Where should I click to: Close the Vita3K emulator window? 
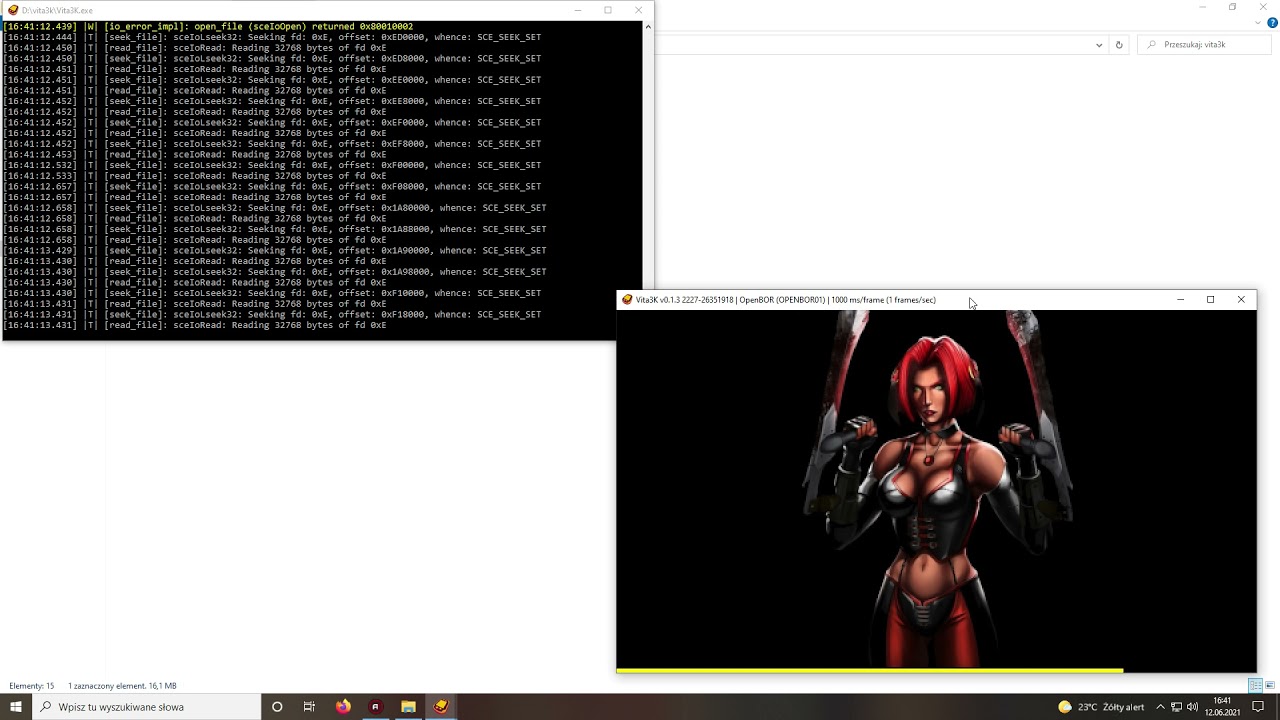[1241, 300]
